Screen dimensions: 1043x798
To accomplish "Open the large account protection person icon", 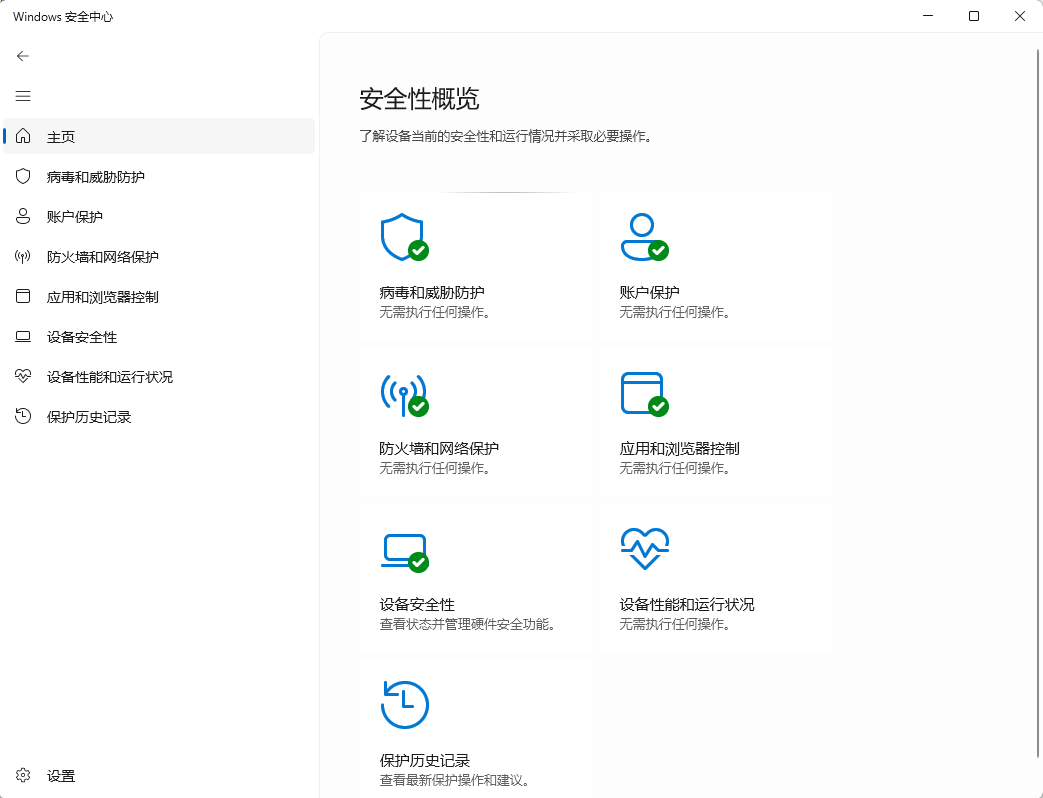I will point(644,237).
